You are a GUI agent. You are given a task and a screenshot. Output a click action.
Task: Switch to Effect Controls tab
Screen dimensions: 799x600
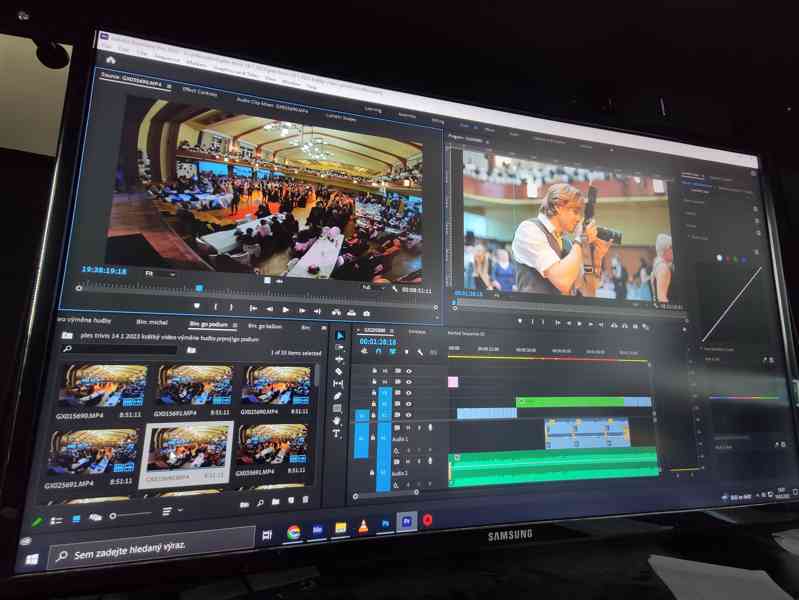coord(200,92)
